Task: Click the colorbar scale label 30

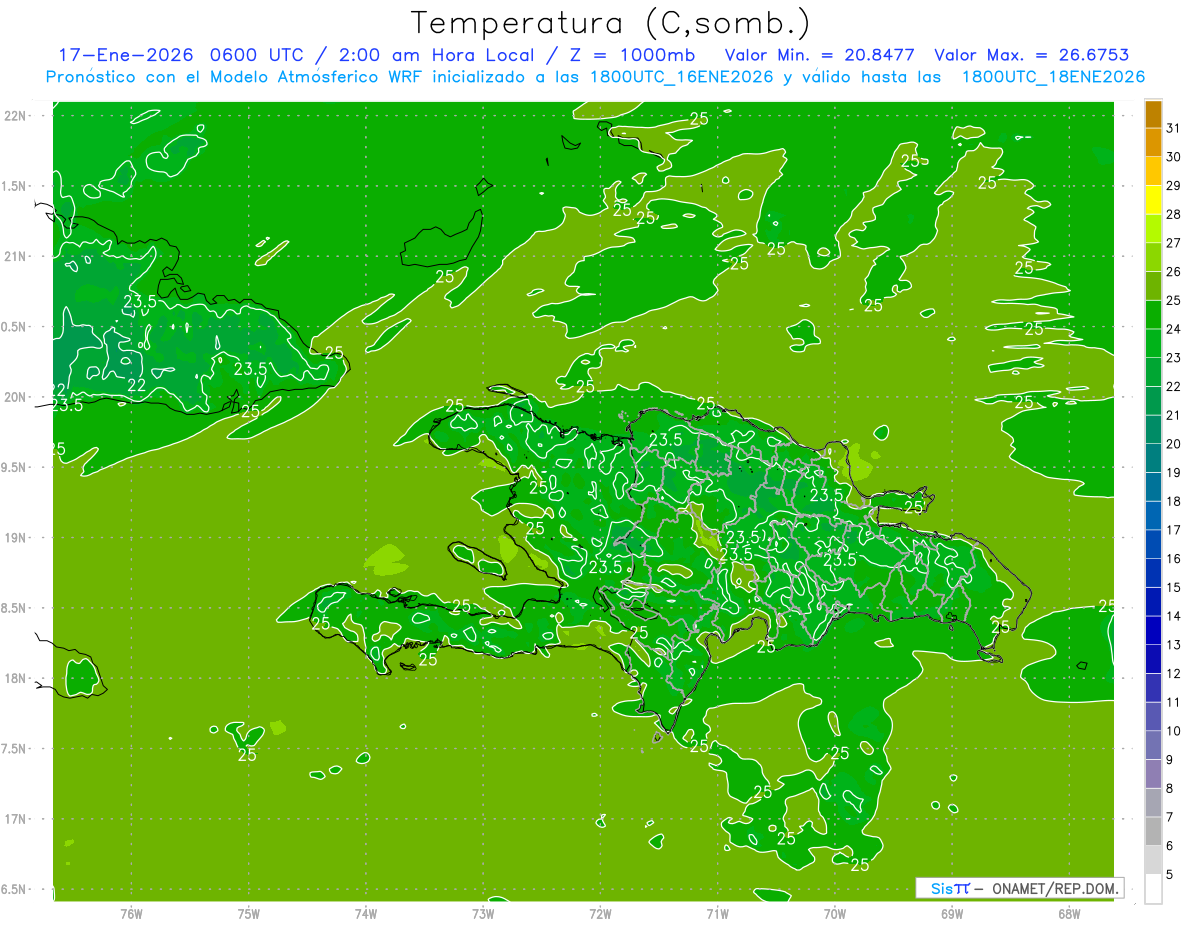Action: click(x=1174, y=157)
